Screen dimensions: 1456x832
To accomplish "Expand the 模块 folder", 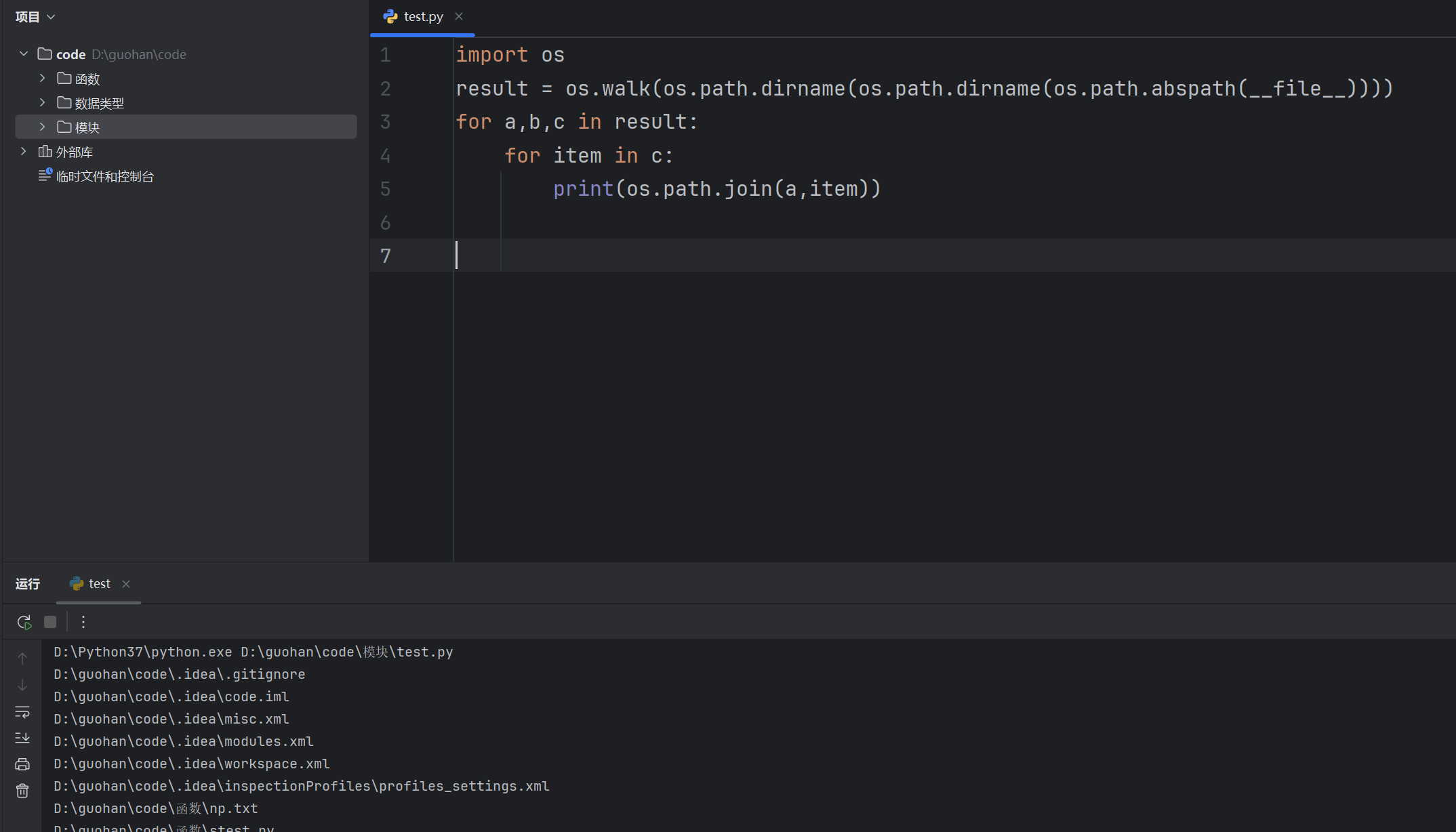I will coord(42,127).
